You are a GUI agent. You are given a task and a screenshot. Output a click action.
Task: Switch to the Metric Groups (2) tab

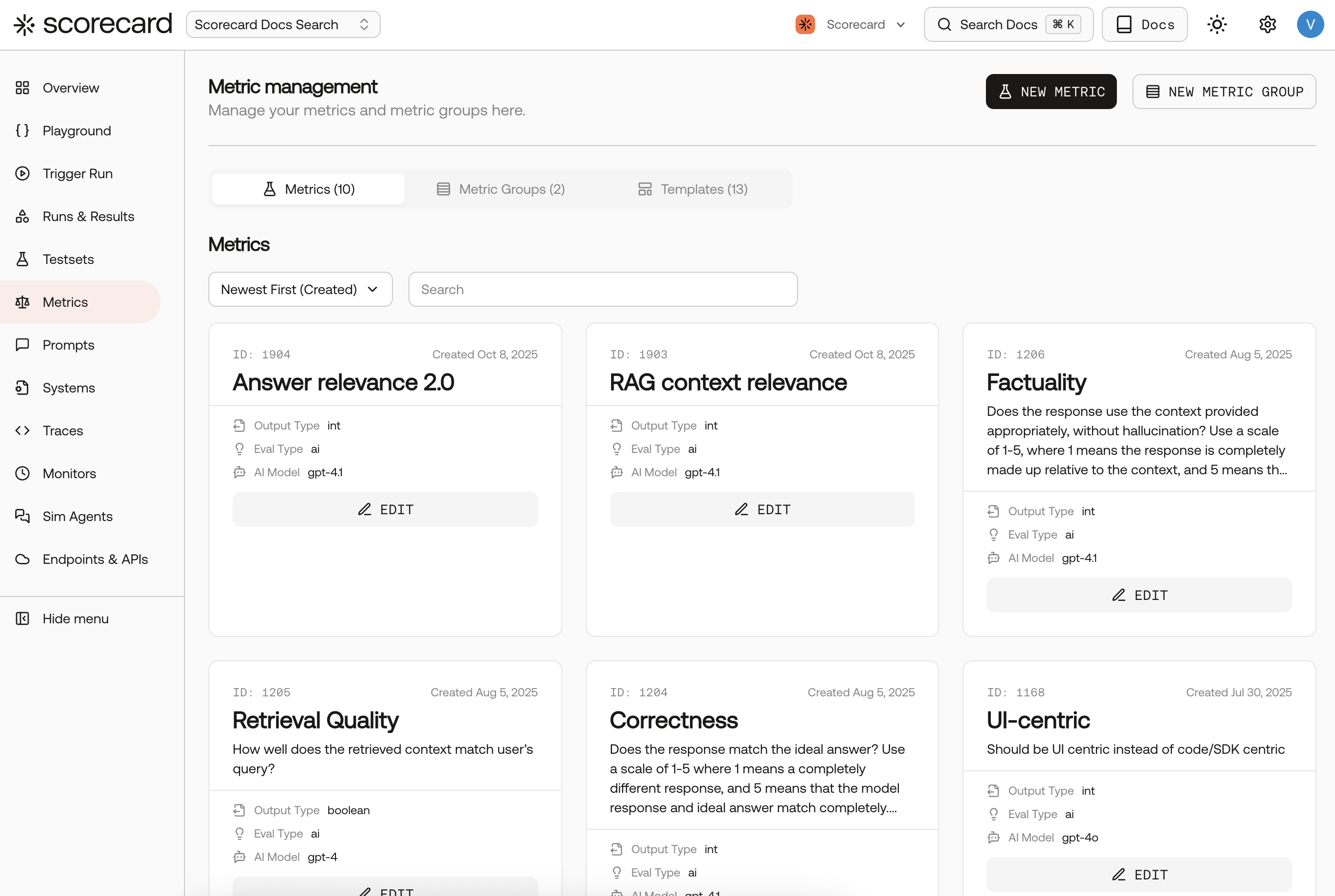point(501,189)
